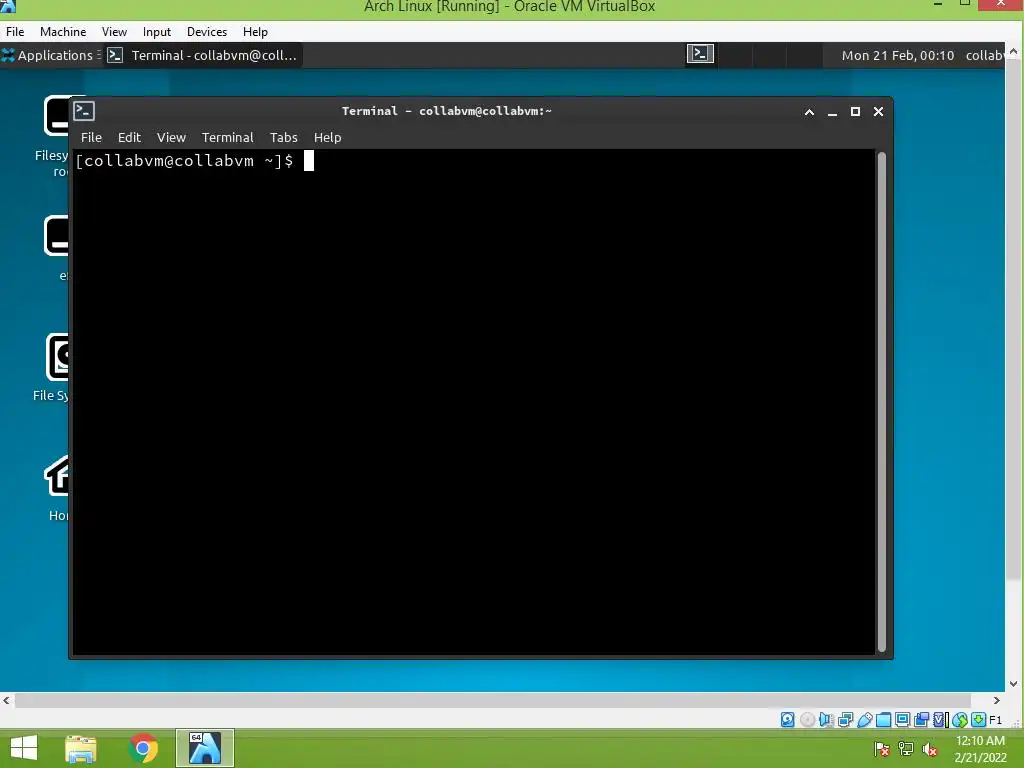Click the horizontal scrollbar left arrow
This screenshot has width=1024, height=768.
[x=7, y=700]
